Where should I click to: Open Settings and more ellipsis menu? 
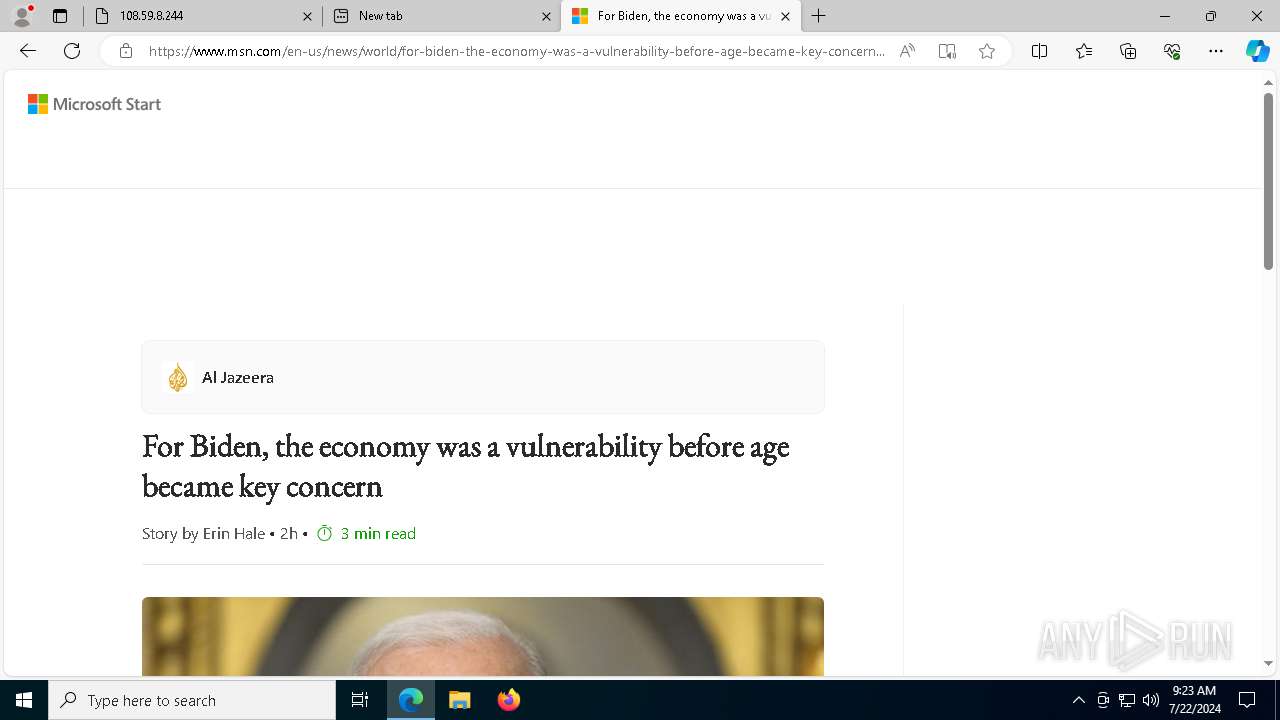pyautogui.click(x=1216, y=51)
